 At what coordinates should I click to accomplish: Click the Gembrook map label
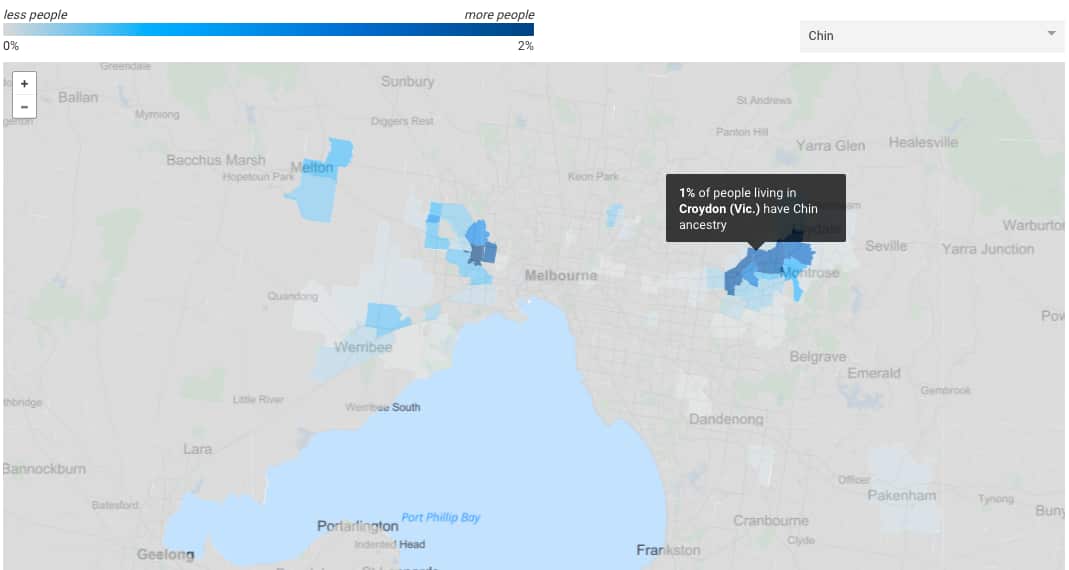945,391
